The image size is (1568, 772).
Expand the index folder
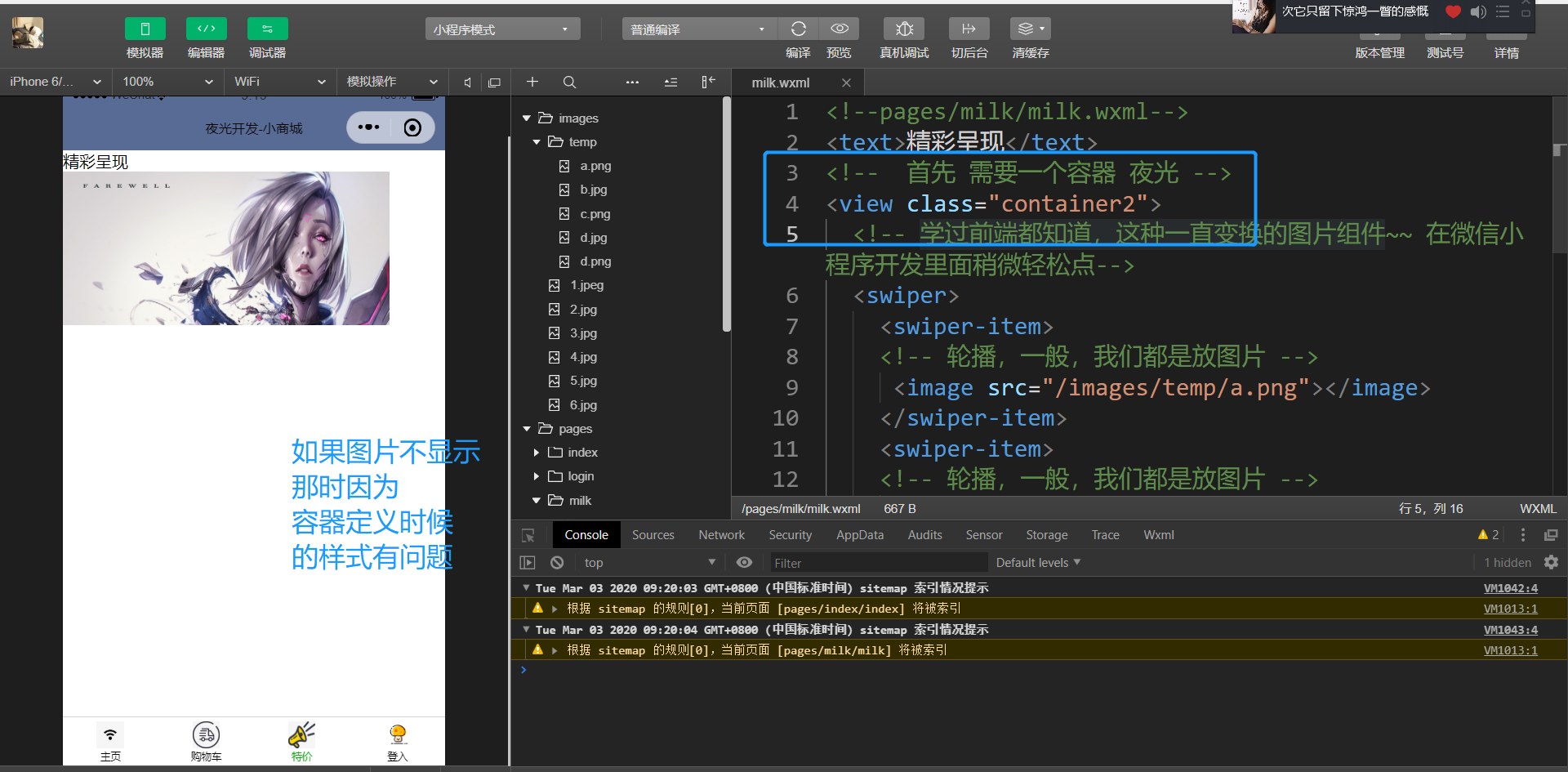click(536, 453)
